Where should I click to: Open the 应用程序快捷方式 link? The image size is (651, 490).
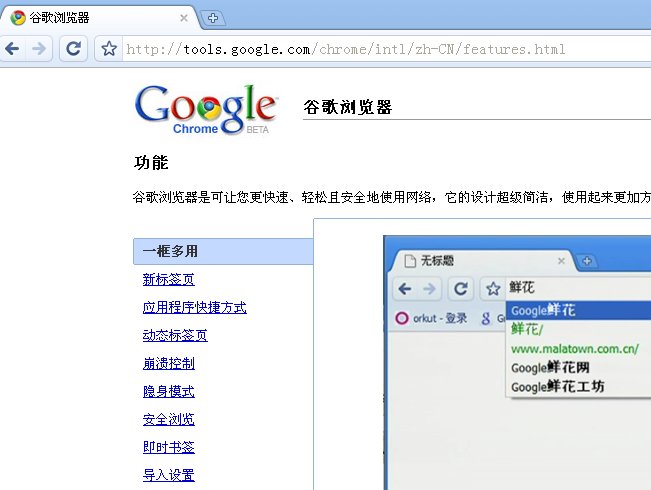click(195, 307)
